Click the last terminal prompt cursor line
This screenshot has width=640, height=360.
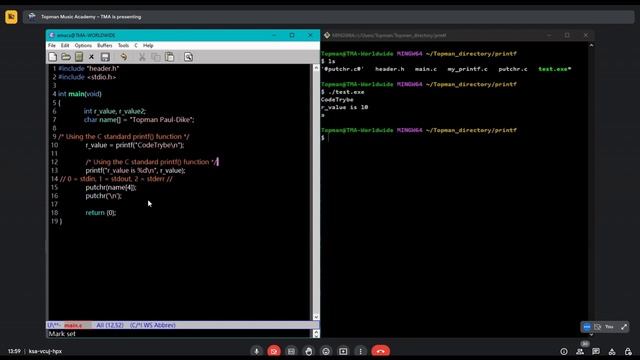(325, 138)
